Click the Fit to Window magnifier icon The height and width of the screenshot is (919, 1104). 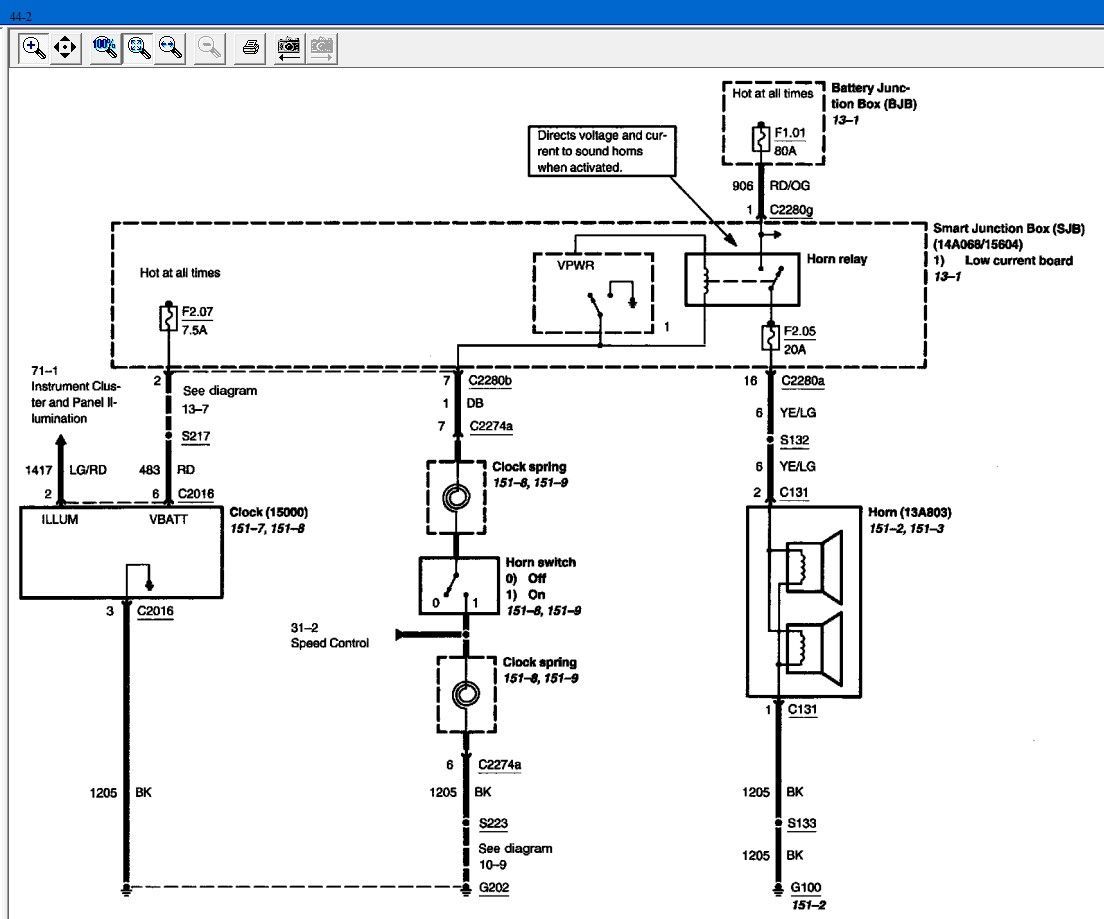137,47
